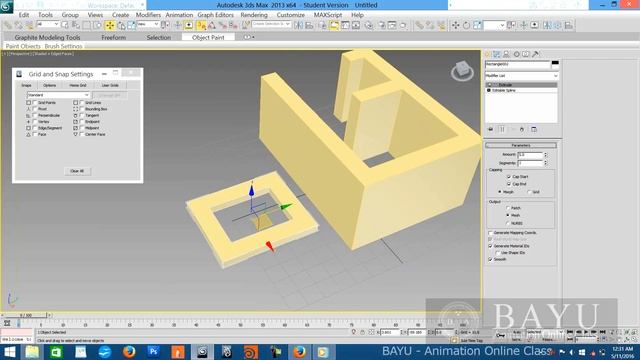Enable the Endpoint snap checkbox
The image size is (640, 360).
click(82, 122)
